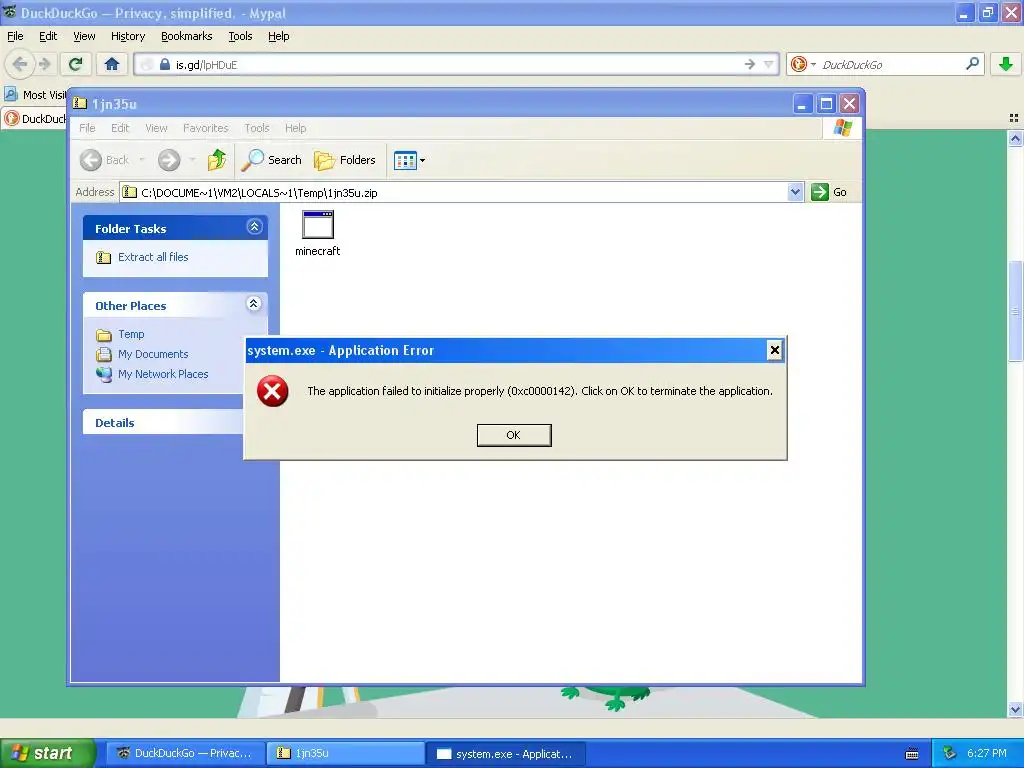
Task: Click the keyboard tray icon
Action: point(912,754)
